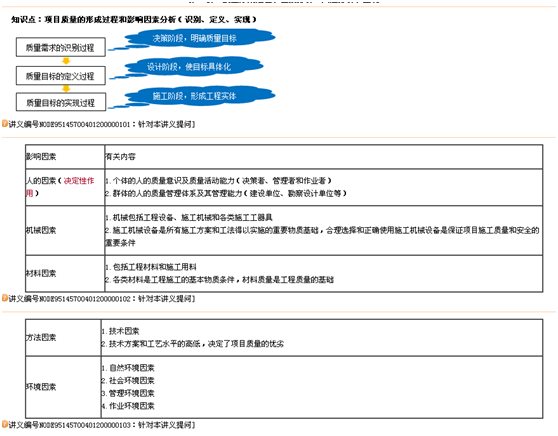Click the line 1. 包括工程材料和施工用料

point(151,267)
